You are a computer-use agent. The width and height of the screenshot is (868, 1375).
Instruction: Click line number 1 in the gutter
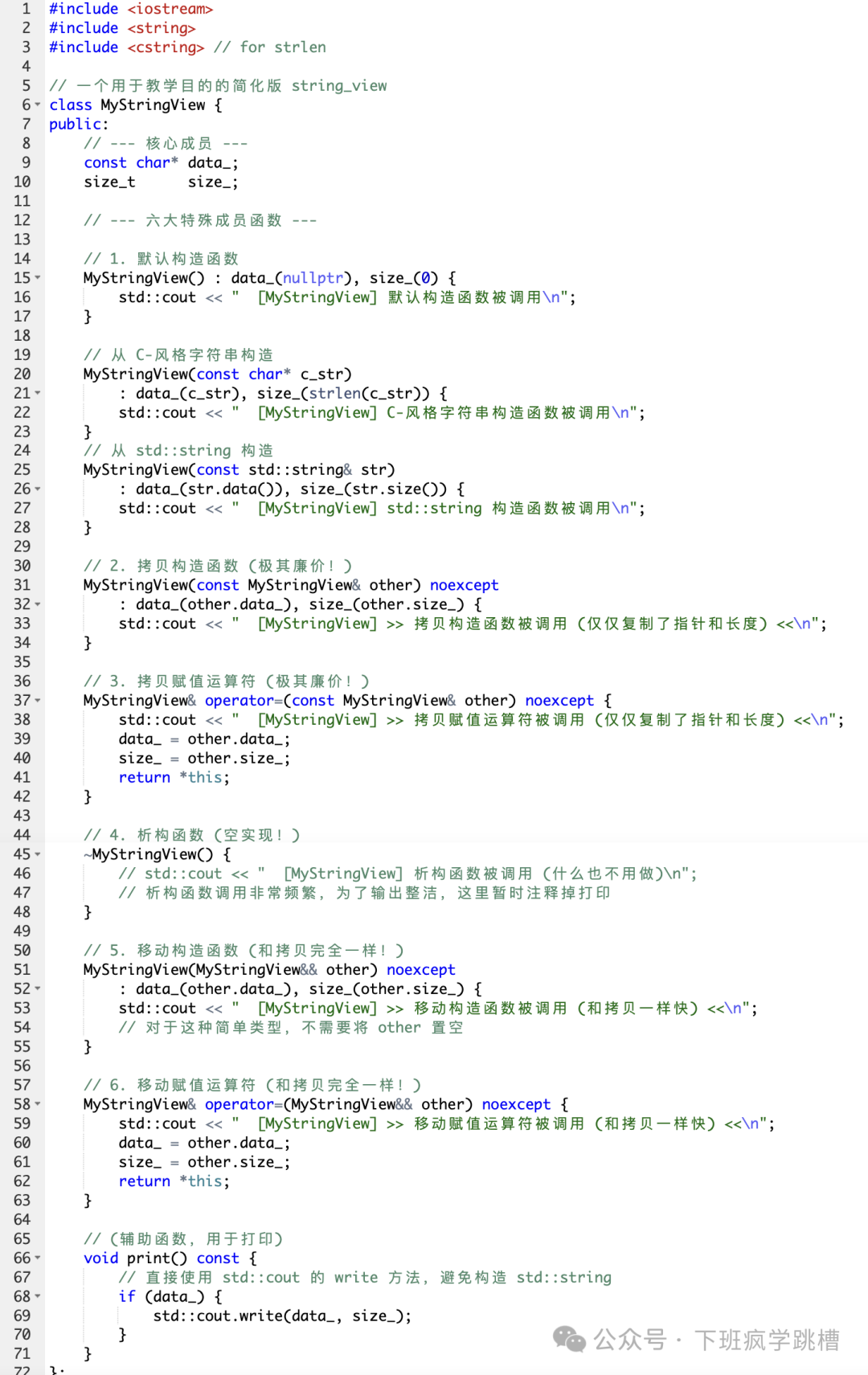coord(26,9)
